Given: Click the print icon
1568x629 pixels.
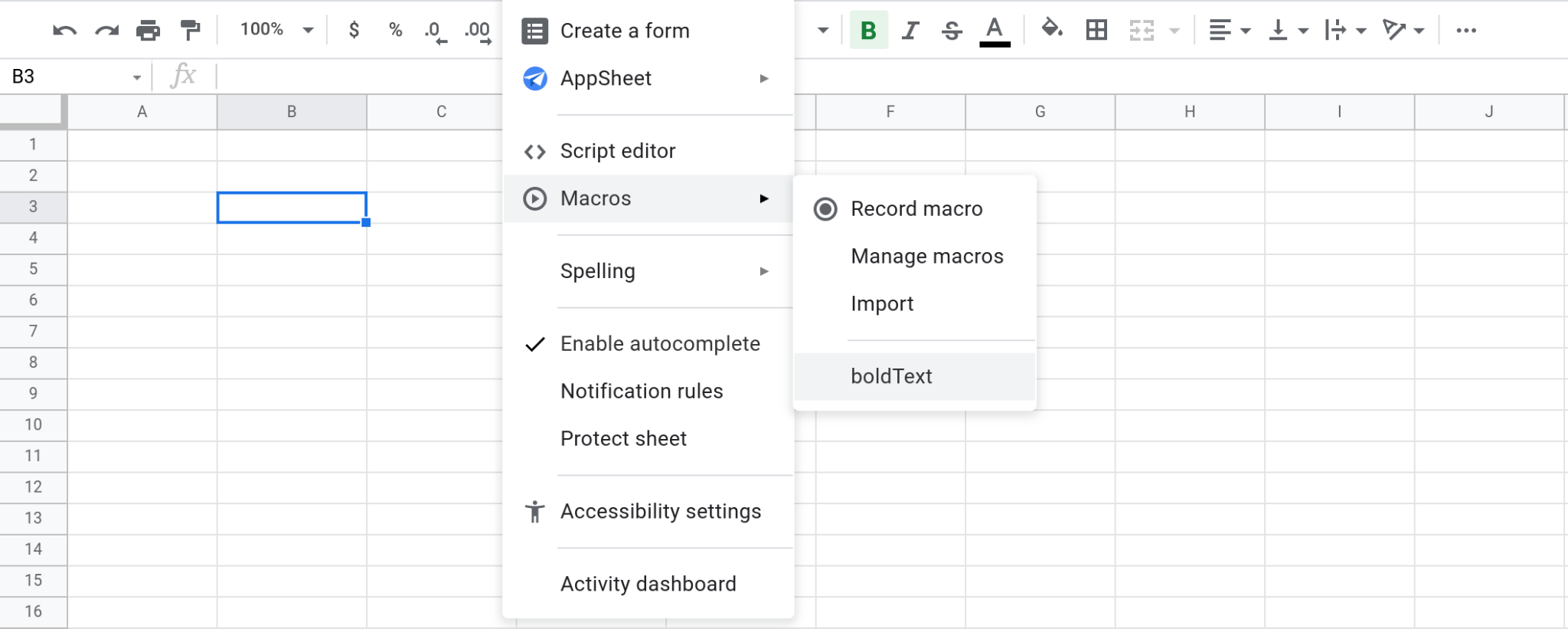Looking at the screenshot, I should 148,31.
